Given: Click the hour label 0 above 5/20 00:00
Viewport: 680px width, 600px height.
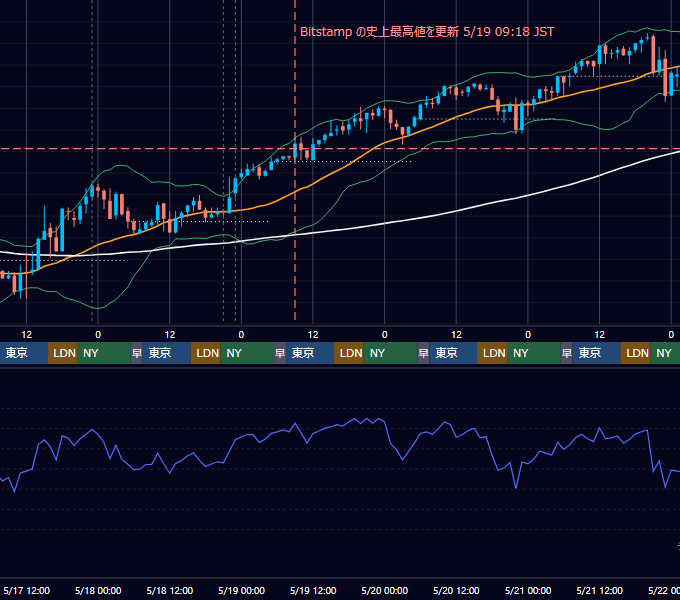Looking at the screenshot, I should [385, 335].
